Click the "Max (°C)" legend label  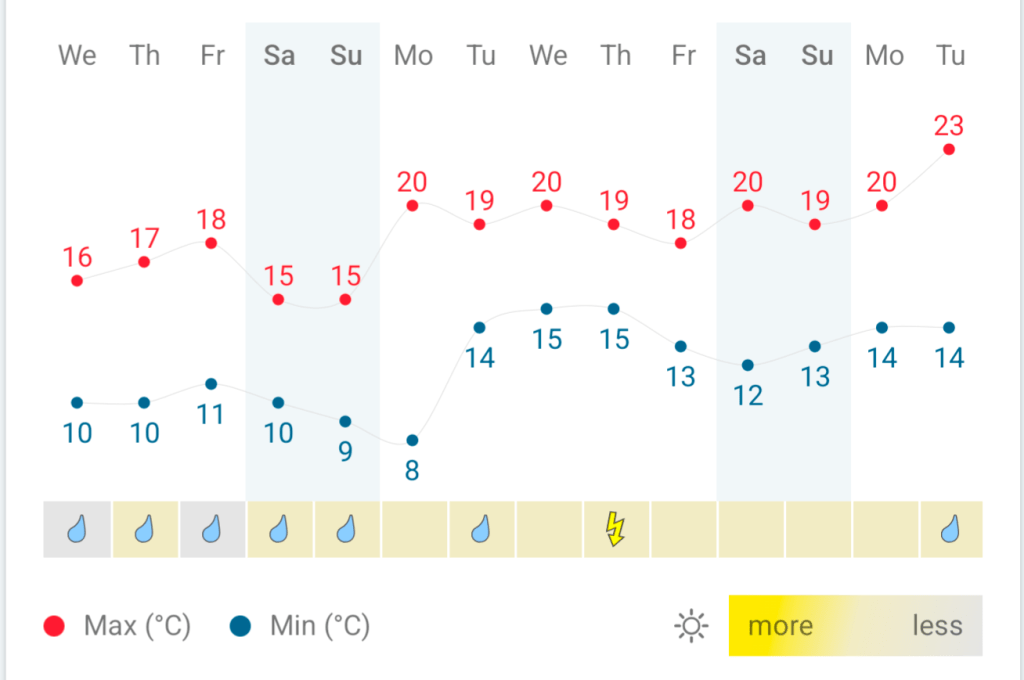point(137,626)
